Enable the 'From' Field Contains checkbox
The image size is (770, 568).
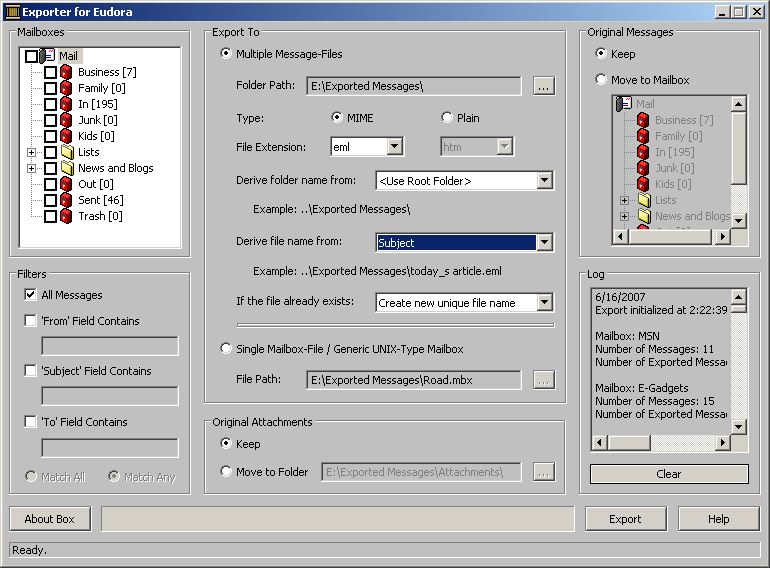point(31,321)
